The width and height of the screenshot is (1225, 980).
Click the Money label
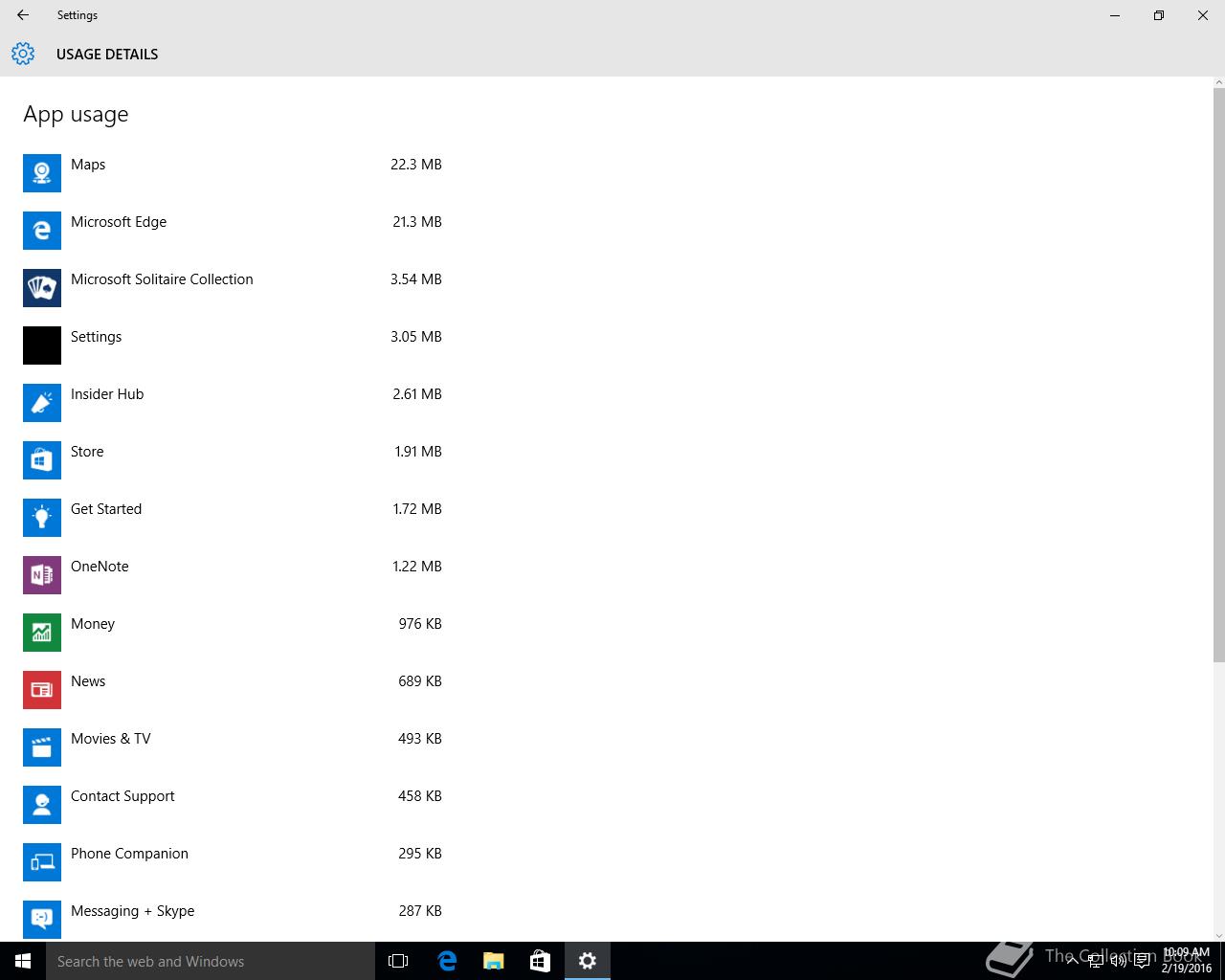93,624
